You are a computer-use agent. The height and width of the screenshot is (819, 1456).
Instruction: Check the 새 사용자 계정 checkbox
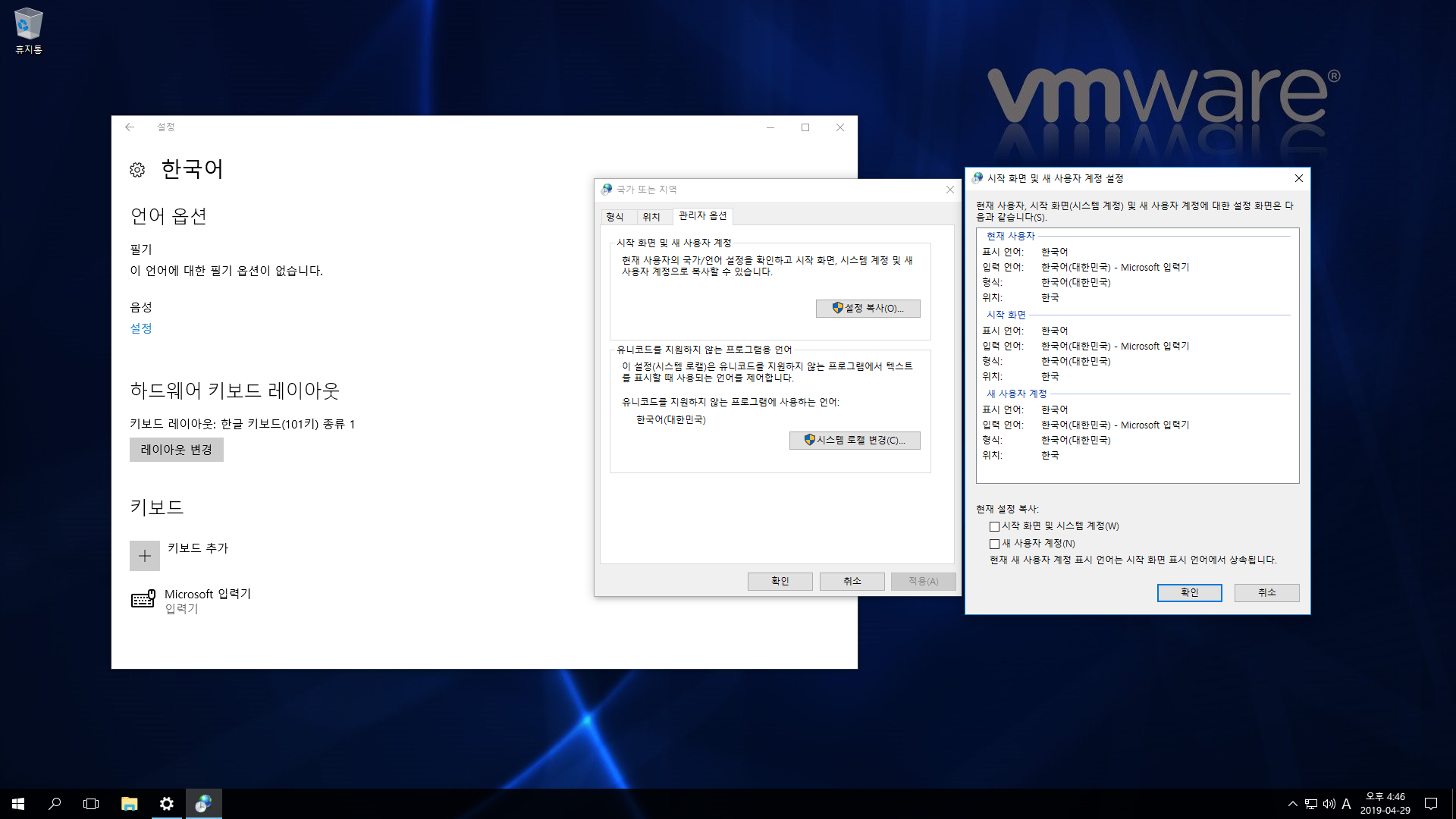coord(994,544)
